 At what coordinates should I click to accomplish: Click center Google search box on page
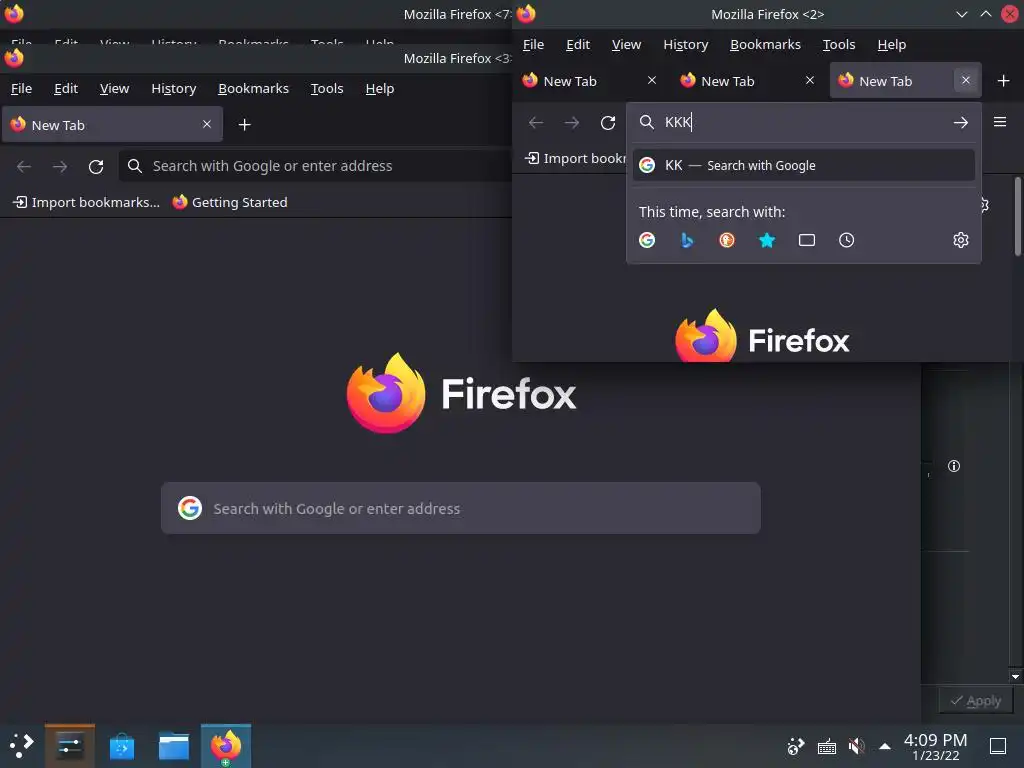point(460,508)
